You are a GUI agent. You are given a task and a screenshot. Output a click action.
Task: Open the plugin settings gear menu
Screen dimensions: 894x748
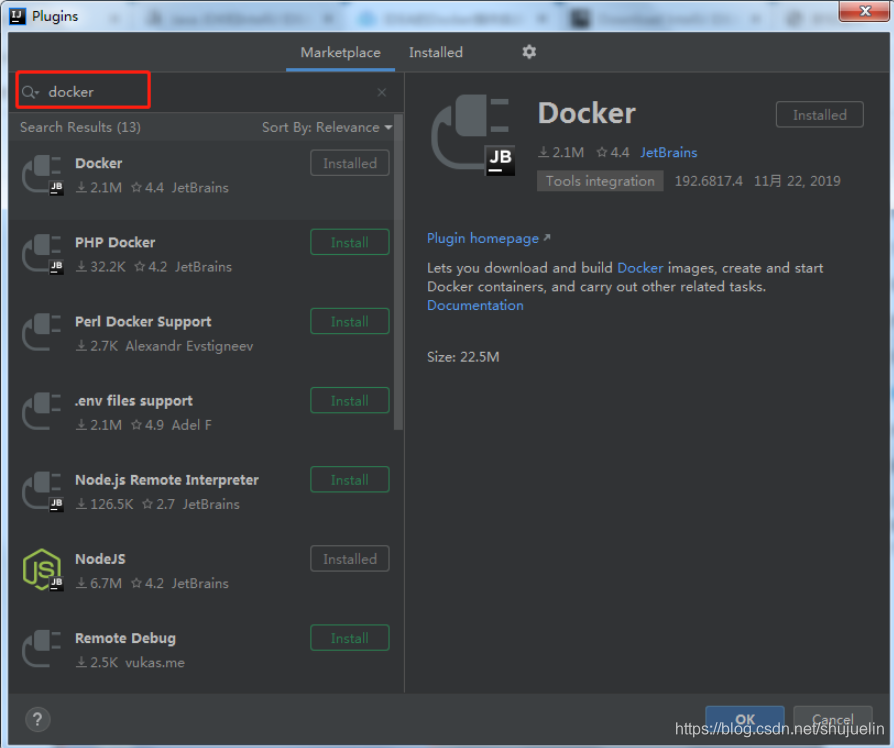[529, 52]
